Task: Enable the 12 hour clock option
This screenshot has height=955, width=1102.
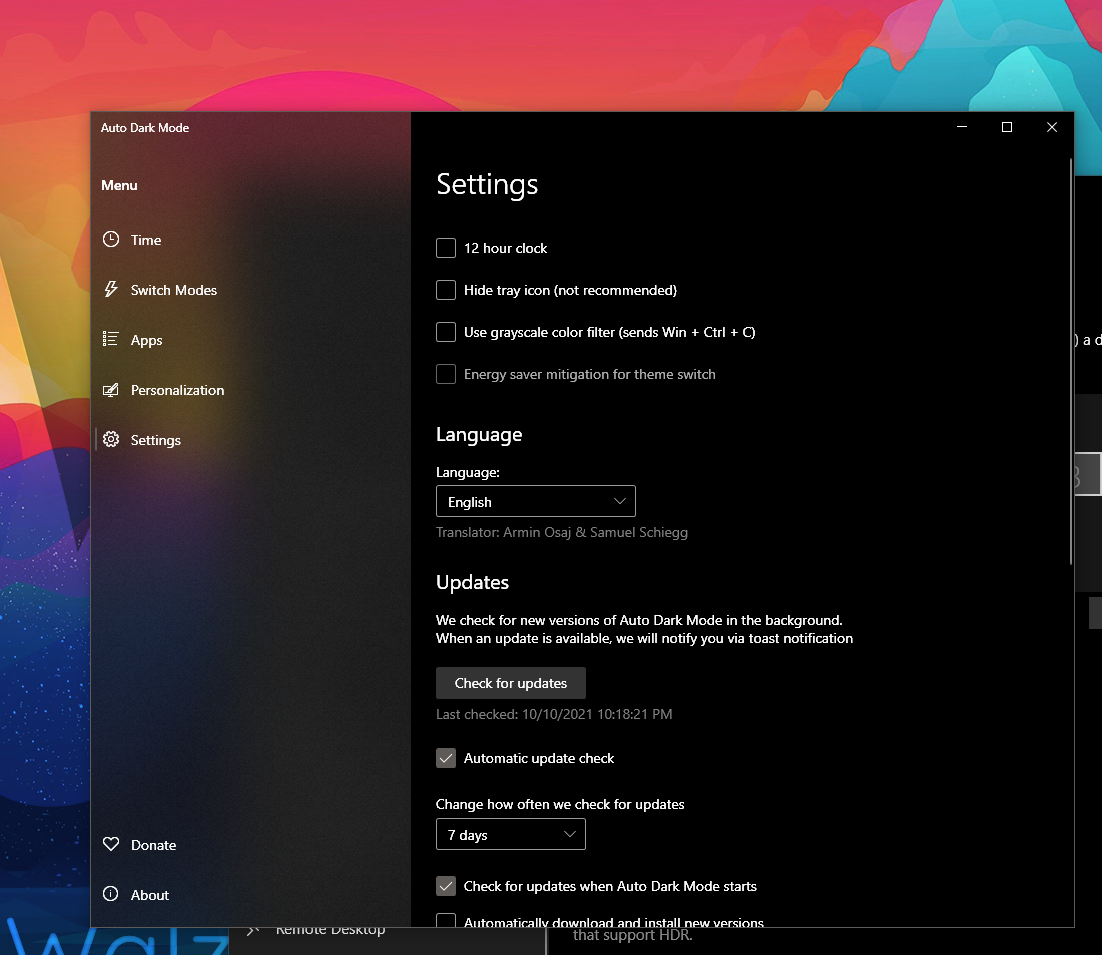Action: tap(445, 248)
